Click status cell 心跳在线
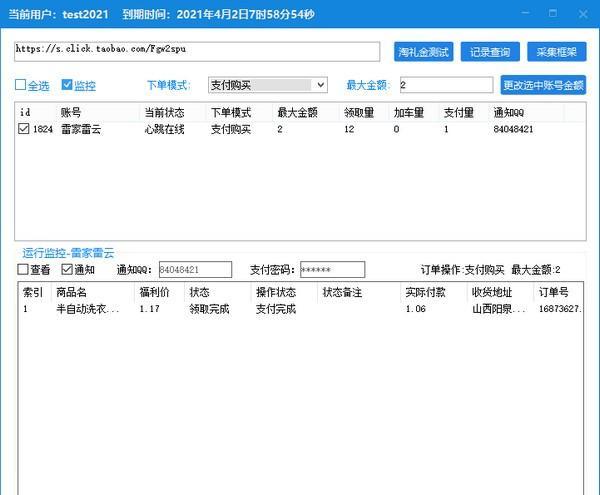 pos(164,129)
